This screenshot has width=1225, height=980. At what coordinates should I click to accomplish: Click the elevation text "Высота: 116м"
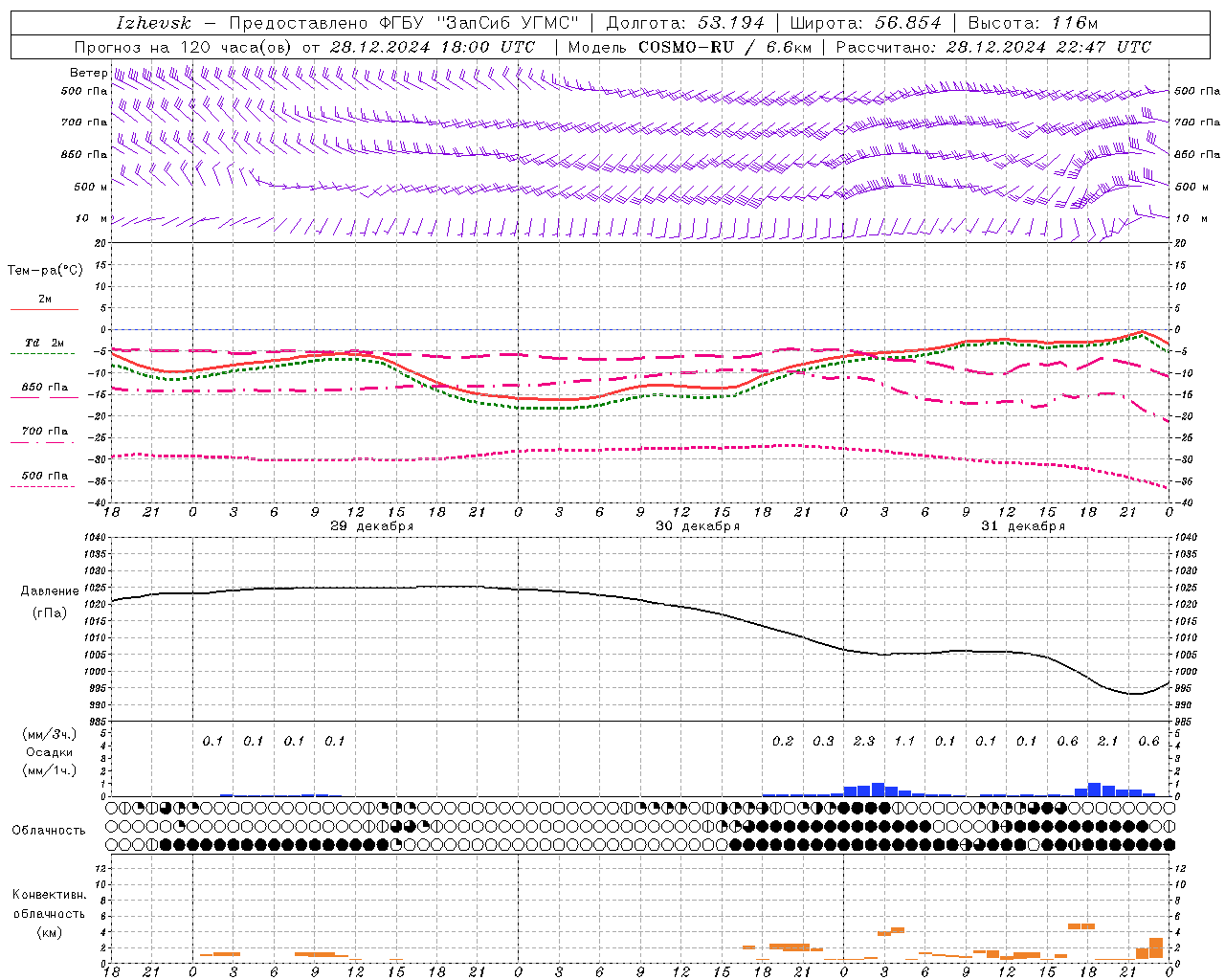pos(1033,23)
